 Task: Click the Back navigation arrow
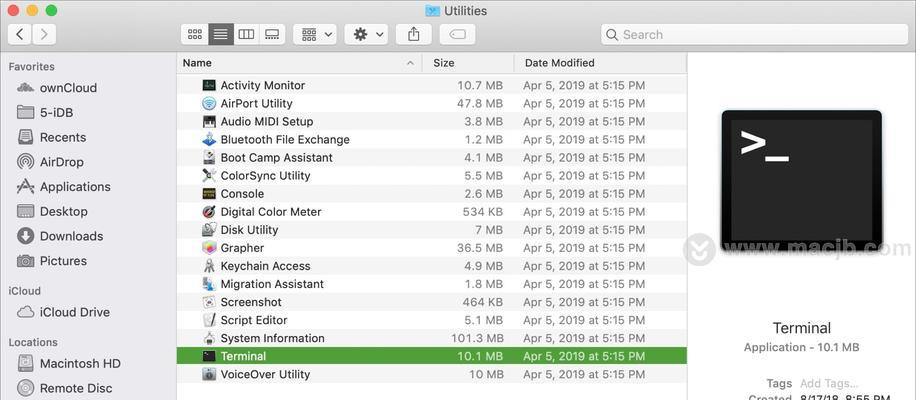coord(20,34)
